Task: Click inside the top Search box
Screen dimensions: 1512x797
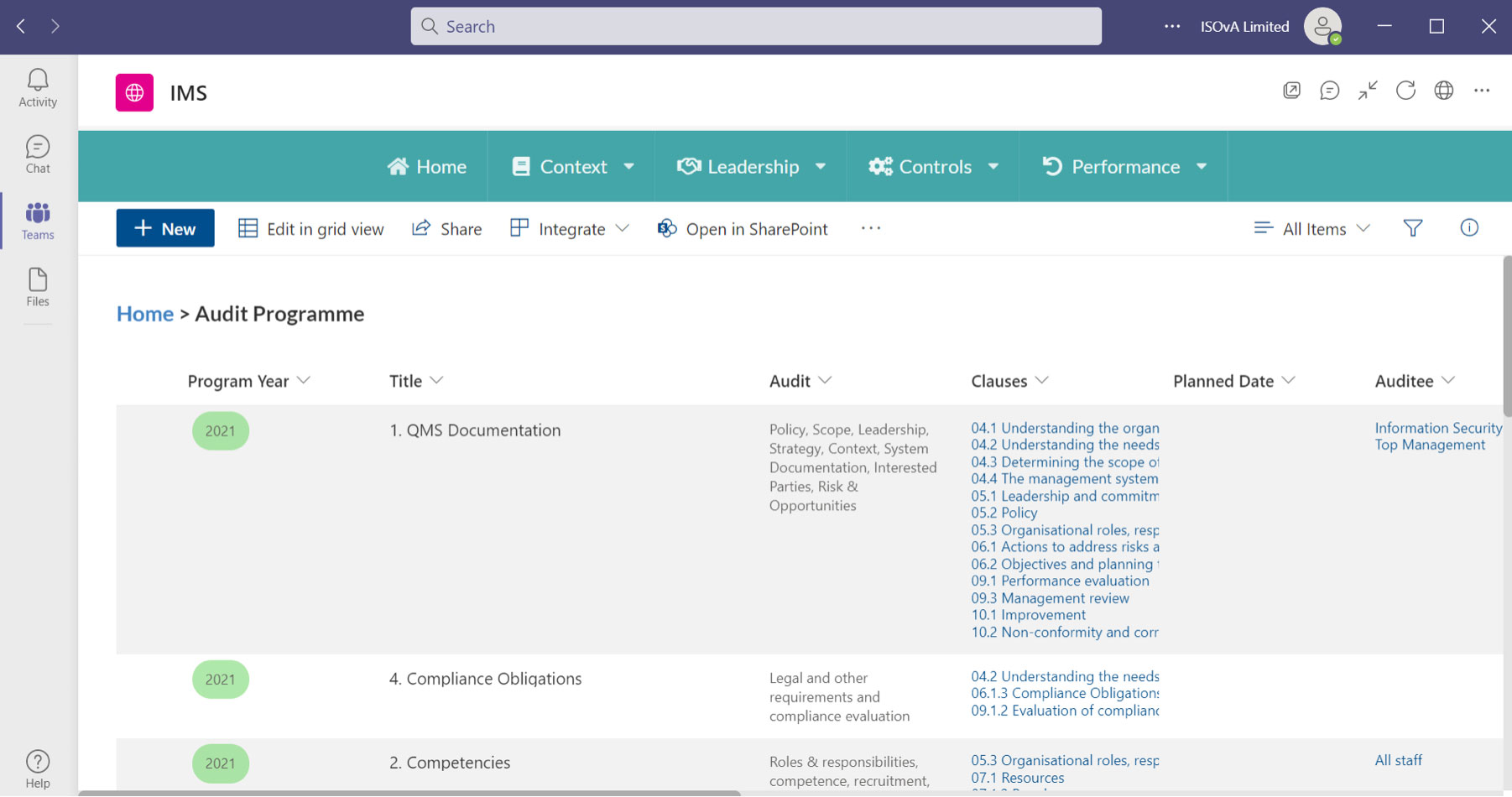Action: (754, 26)
